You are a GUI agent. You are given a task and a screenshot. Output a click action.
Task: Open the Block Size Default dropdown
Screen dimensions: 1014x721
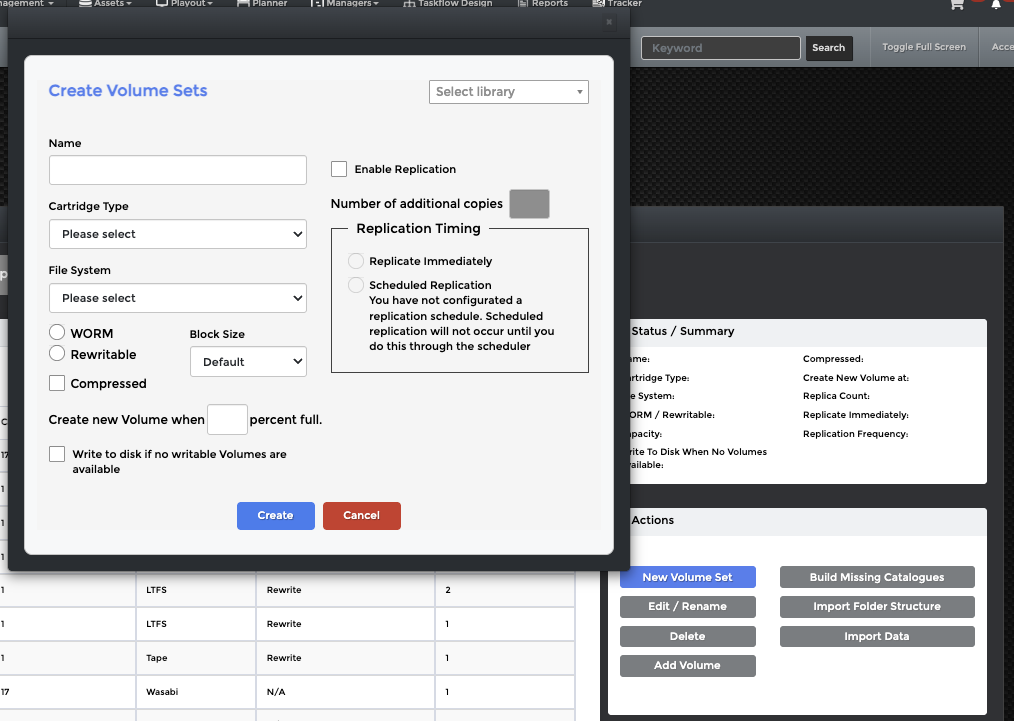tap(248, 362)
